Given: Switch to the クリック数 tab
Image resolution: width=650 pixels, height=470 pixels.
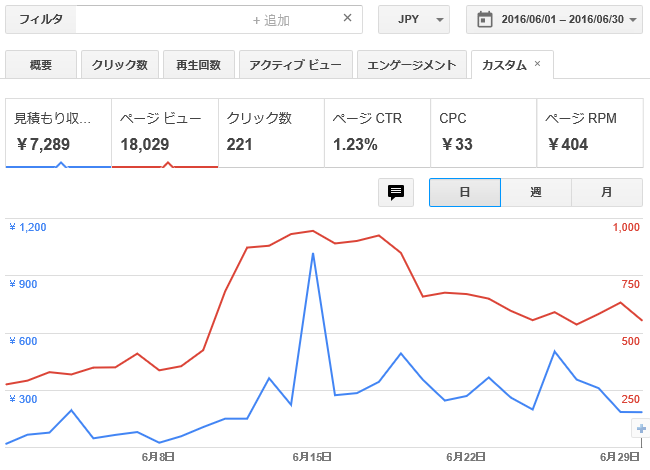Looking at the screenshot, I should pyautogui.click(x=119, y=65).
